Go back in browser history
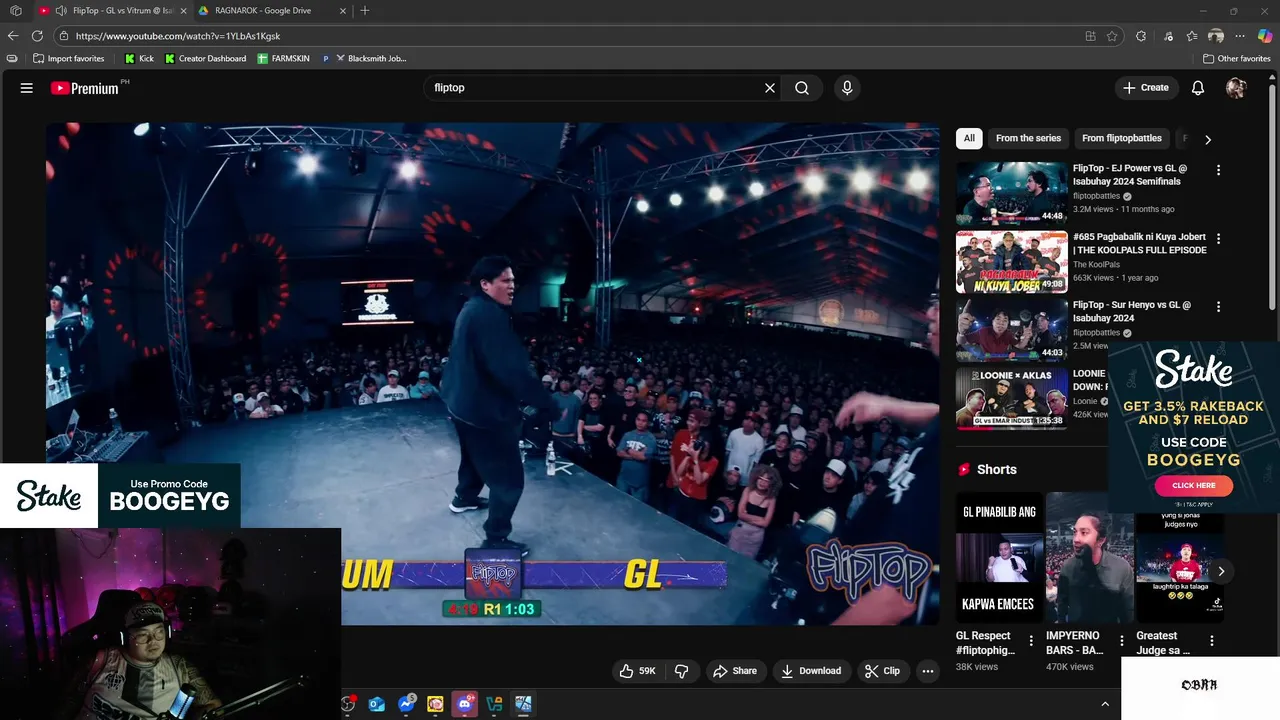 click(13, 36)
